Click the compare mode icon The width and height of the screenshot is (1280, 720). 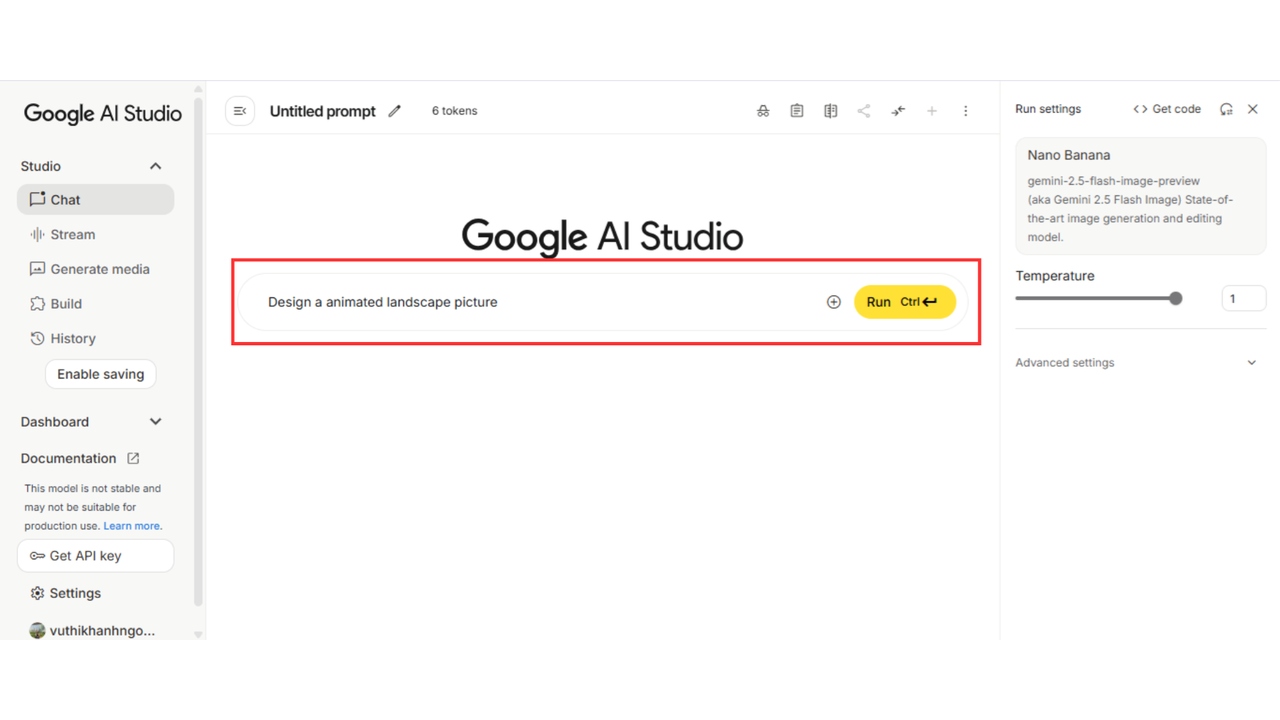point(830,111)
